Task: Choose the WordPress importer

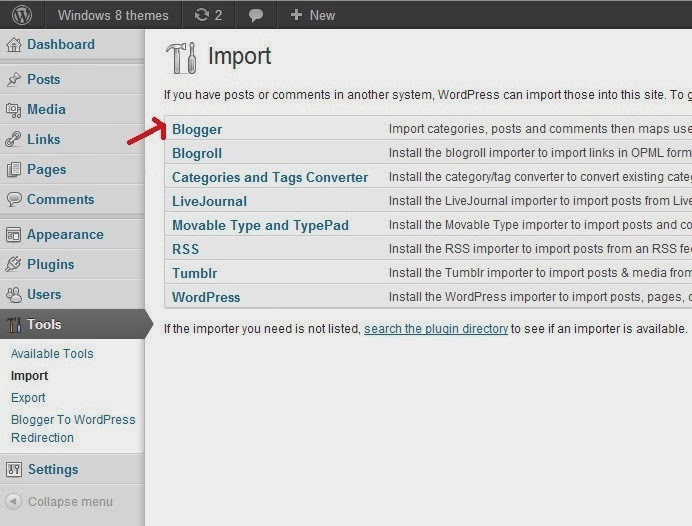Action: click(206, 297)
